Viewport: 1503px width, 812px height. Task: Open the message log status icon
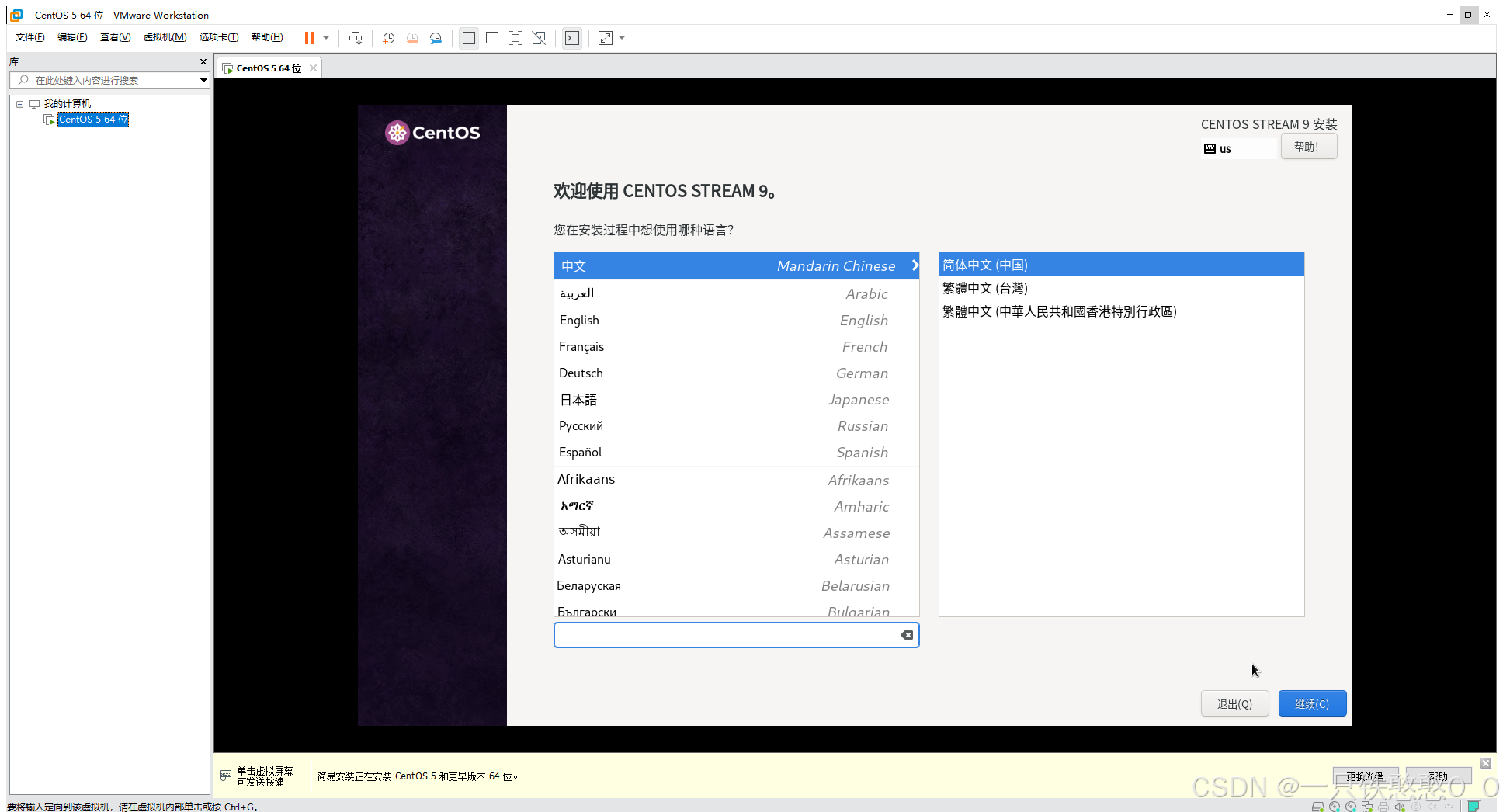point(1473,807)
